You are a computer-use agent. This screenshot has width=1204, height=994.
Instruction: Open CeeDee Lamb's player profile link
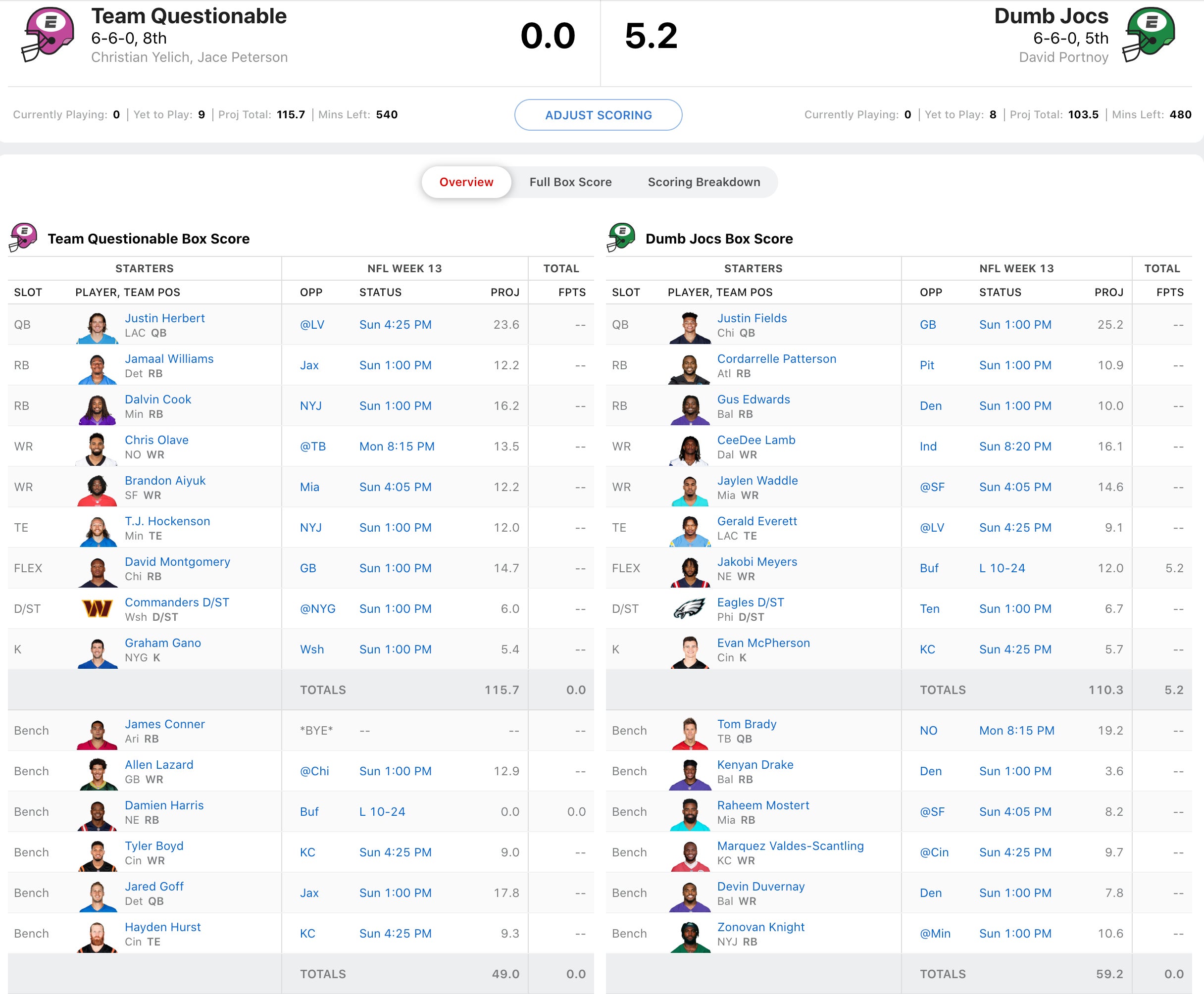click(x=756, y=440)
